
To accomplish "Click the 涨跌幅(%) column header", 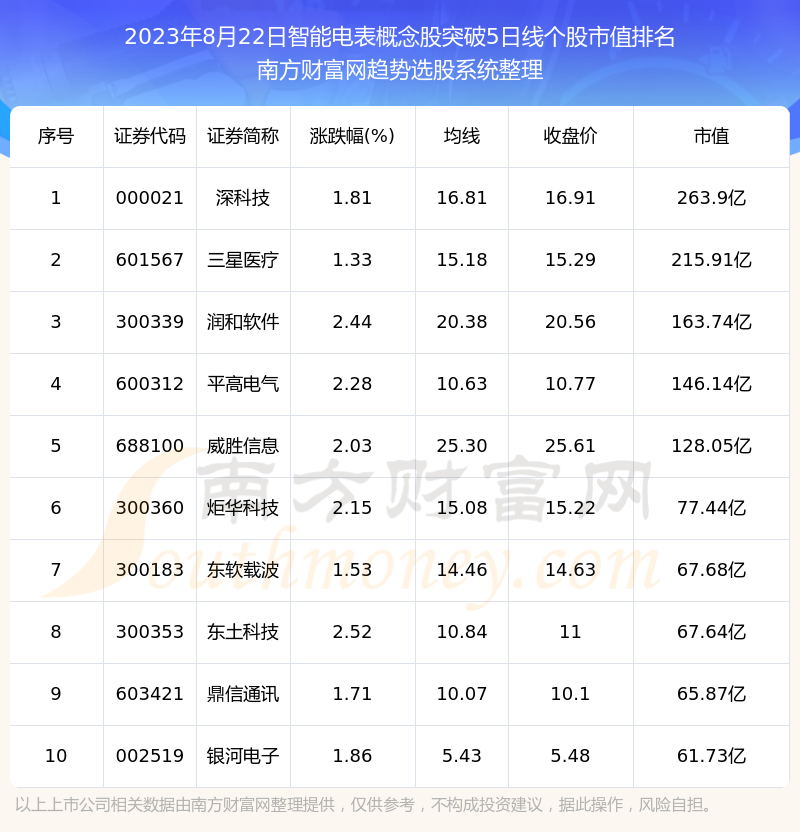I will 352,136.
